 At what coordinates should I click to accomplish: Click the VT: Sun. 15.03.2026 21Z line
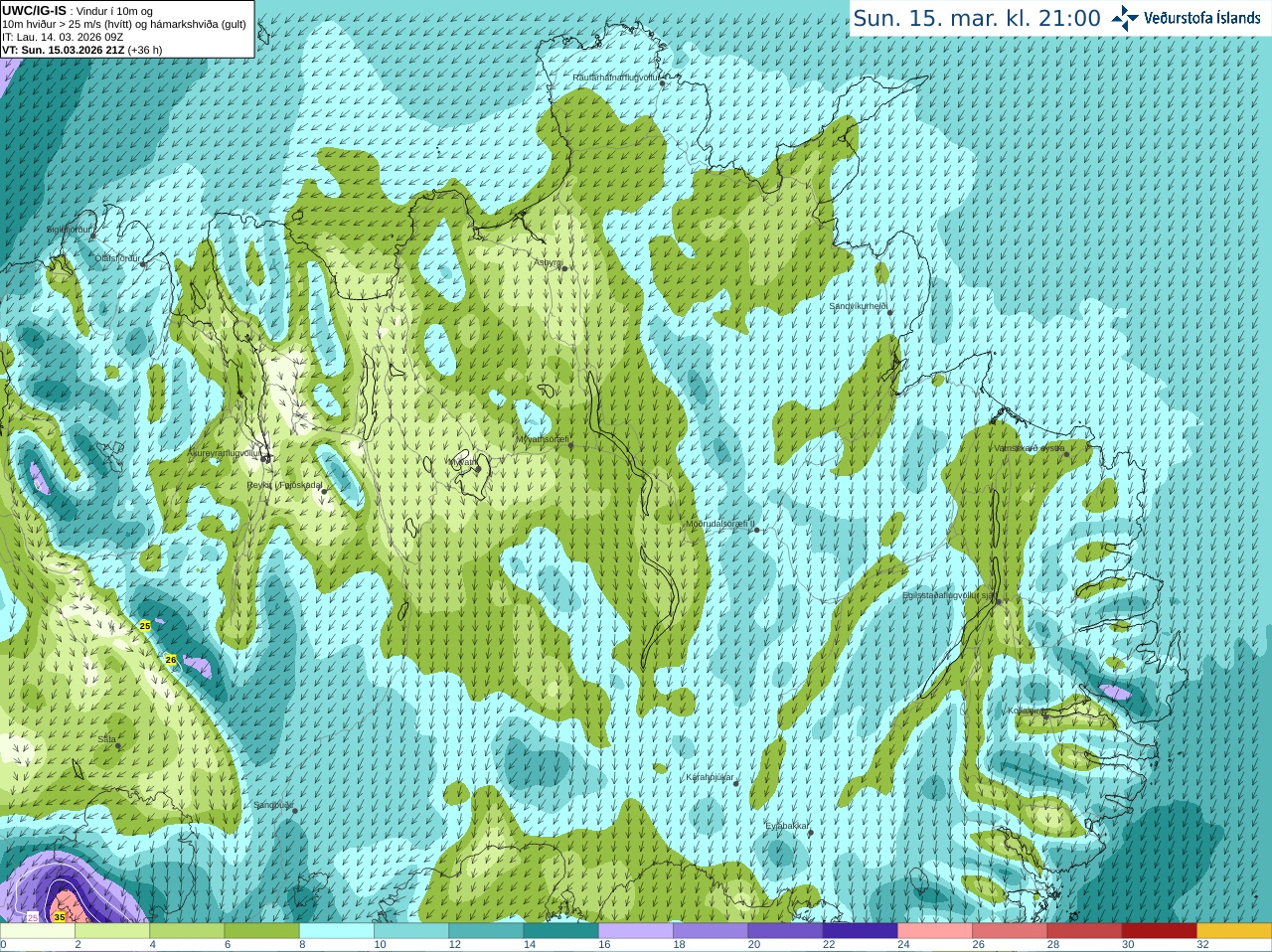pos(81,50)
